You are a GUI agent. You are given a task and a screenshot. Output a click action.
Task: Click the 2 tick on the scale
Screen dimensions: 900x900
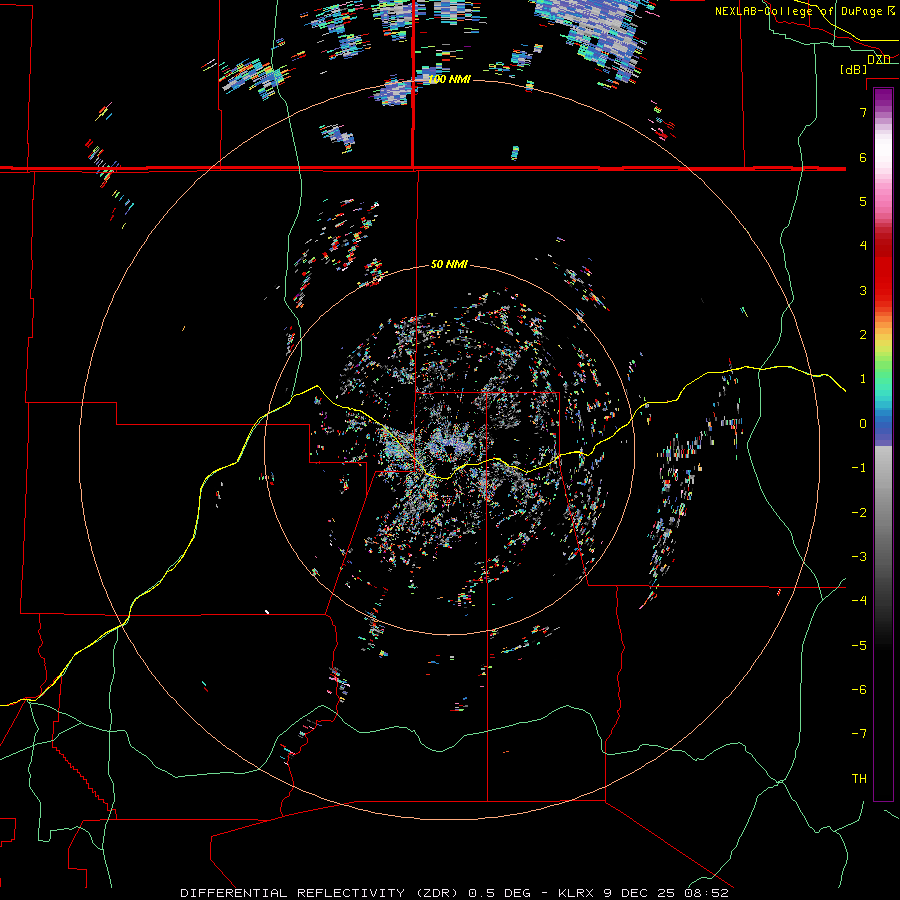pos(863,335)
